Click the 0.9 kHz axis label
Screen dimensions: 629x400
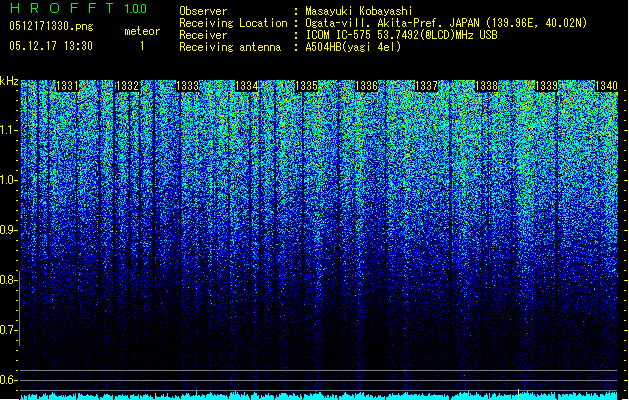click(9, 230)
